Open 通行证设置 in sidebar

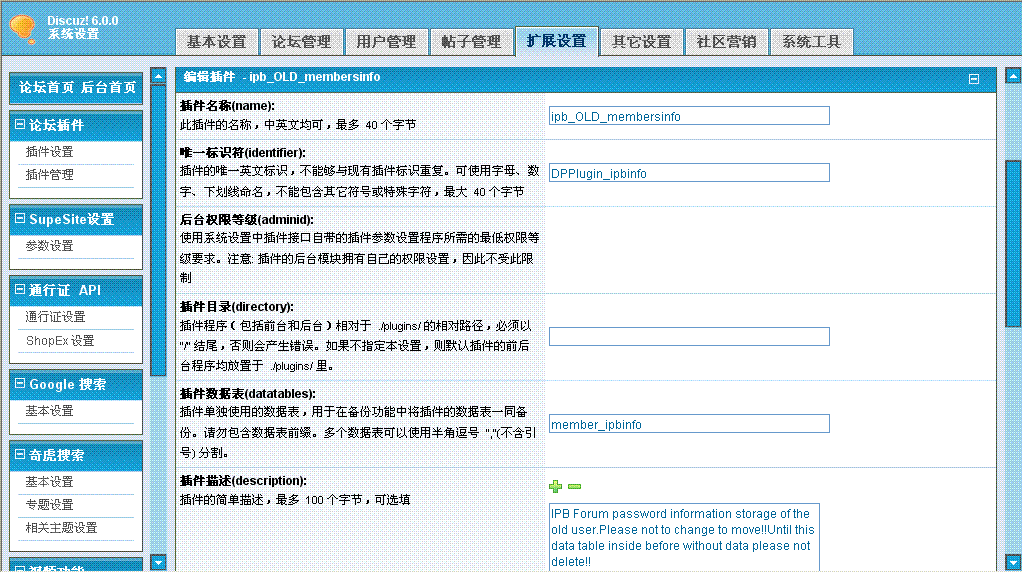[x=55, y=317]
